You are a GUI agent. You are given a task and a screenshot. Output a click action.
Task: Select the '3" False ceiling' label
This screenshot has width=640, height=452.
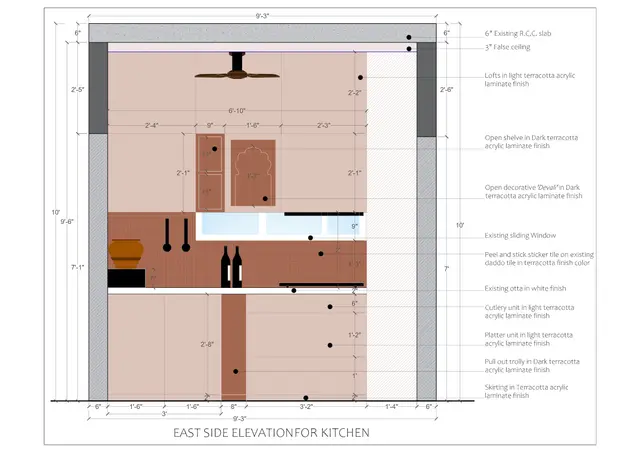[507, 47]
